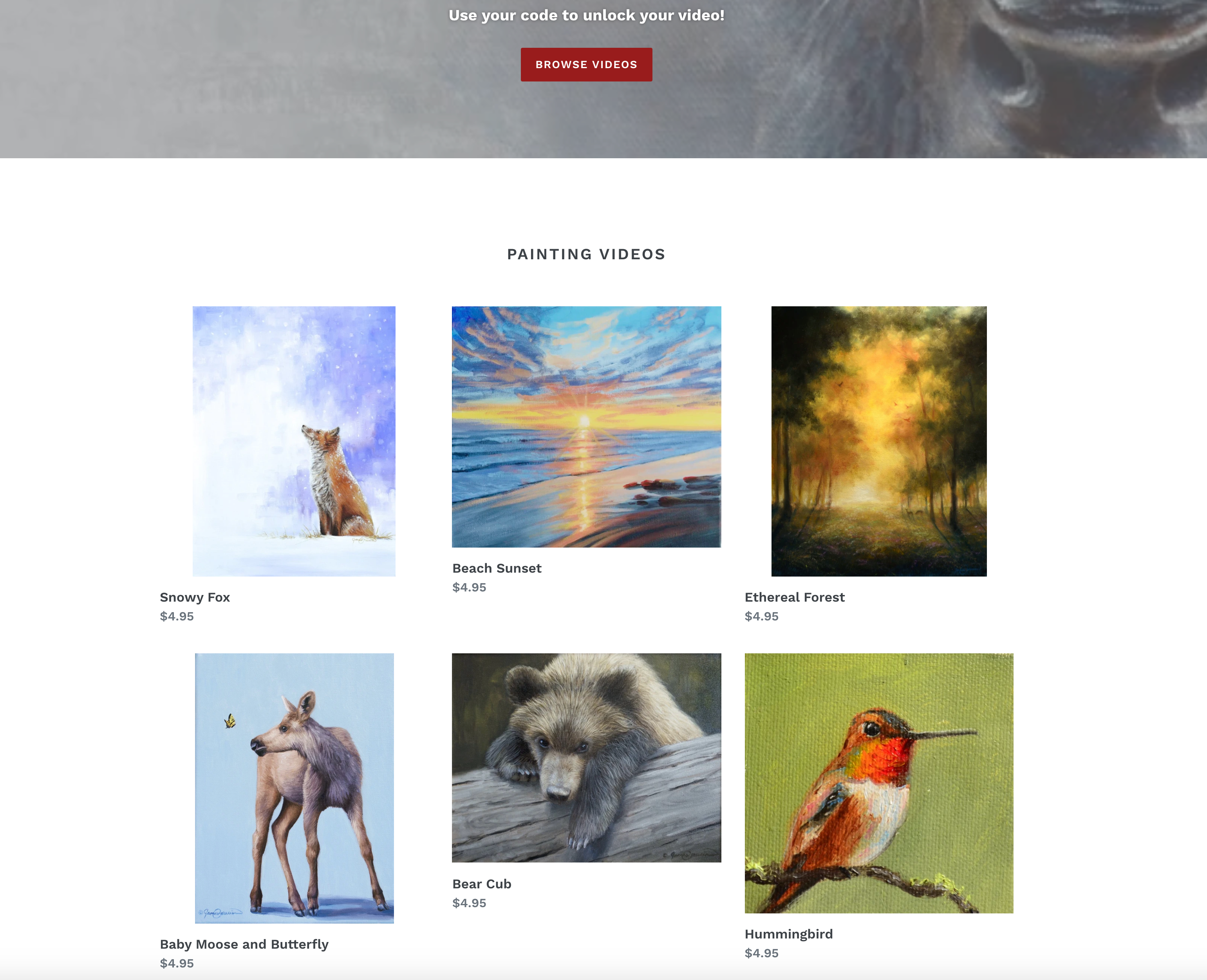This screenshot has width=1207, height=980.
Task: Click the $4.95 price under Snowy Fox
Action: [x=177, y=617]
